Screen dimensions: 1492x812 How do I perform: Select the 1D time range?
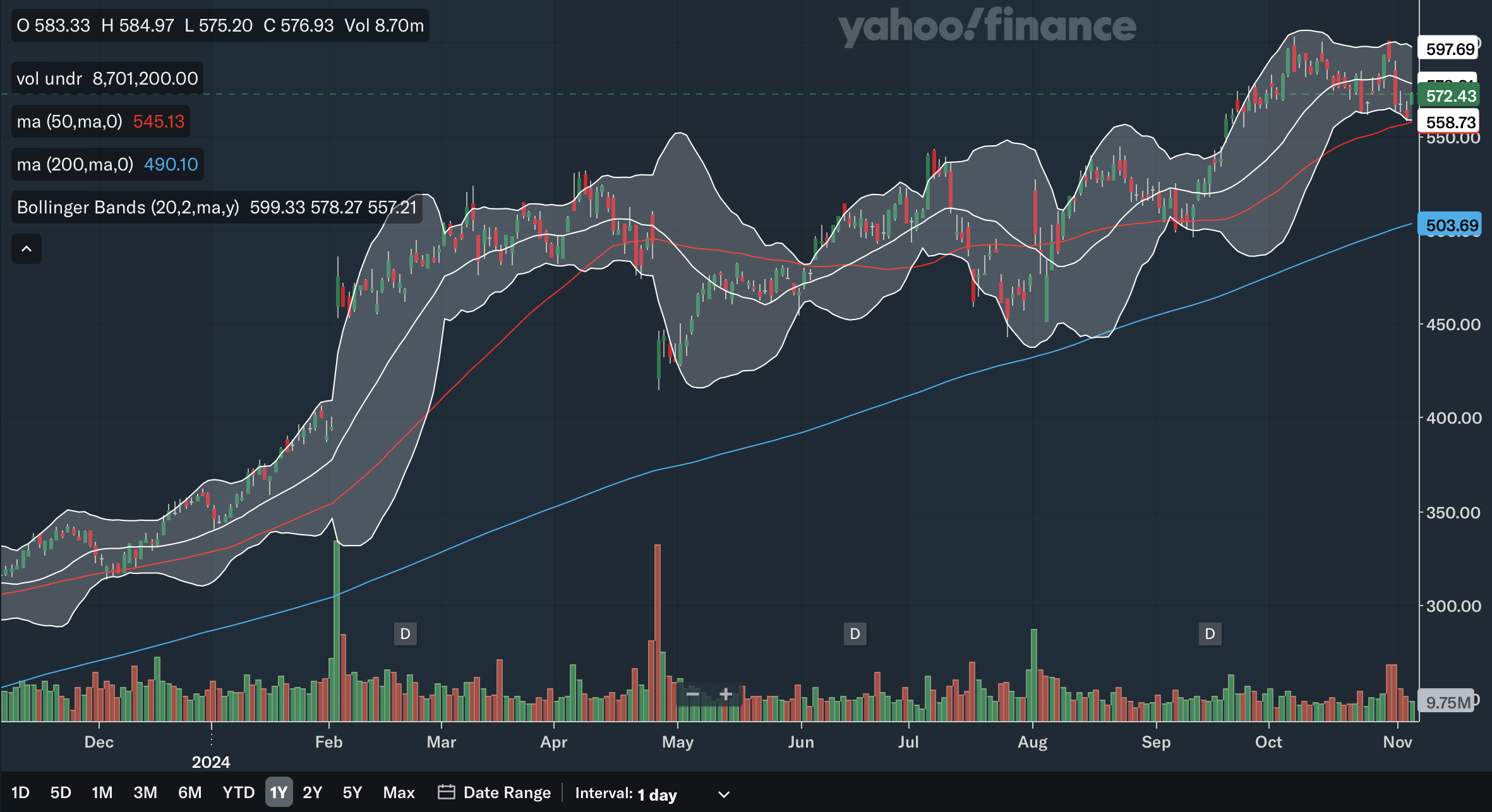pyautogui.click(x=20, y=792)
